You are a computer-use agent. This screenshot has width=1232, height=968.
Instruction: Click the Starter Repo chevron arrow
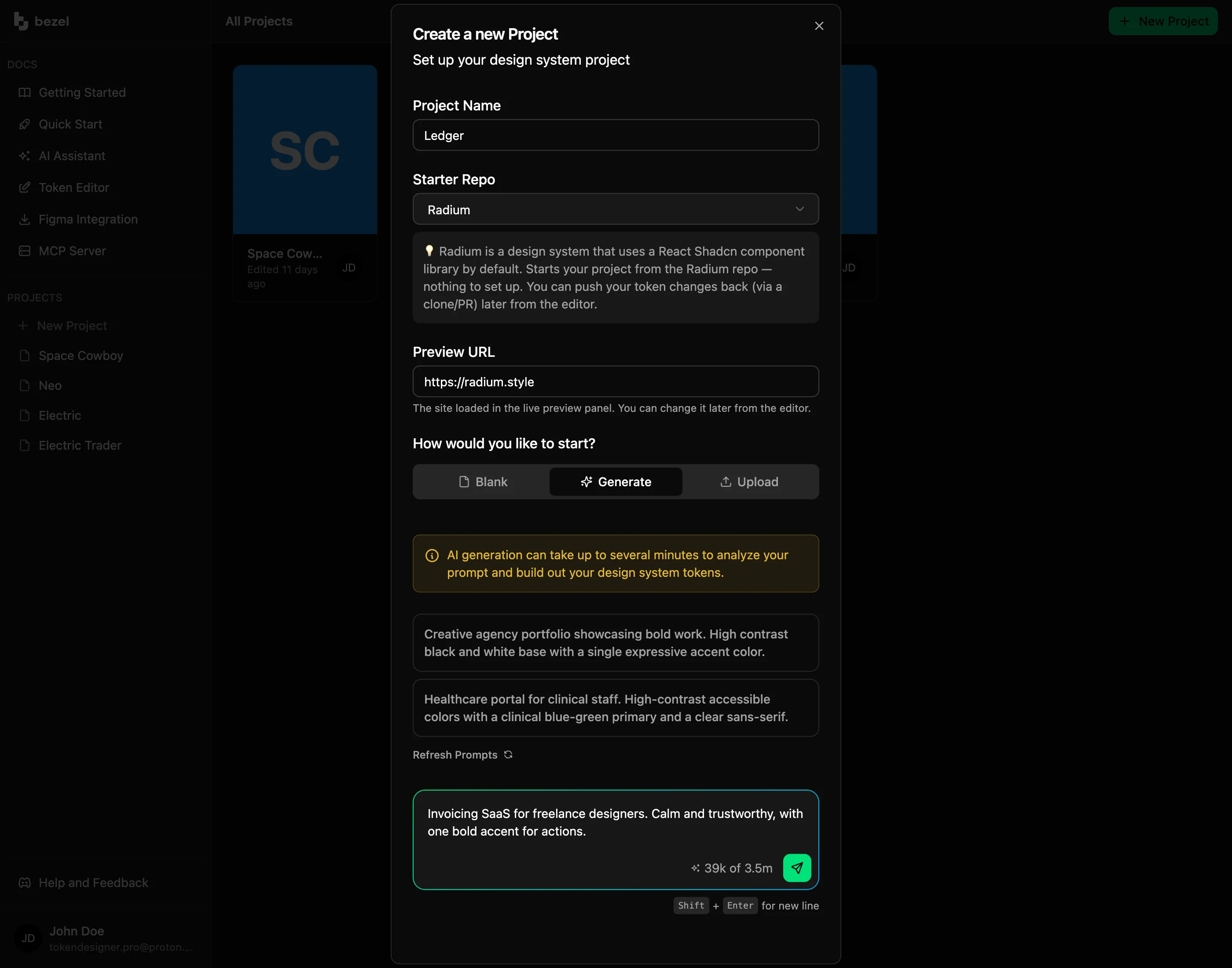[x=799, y=210]
